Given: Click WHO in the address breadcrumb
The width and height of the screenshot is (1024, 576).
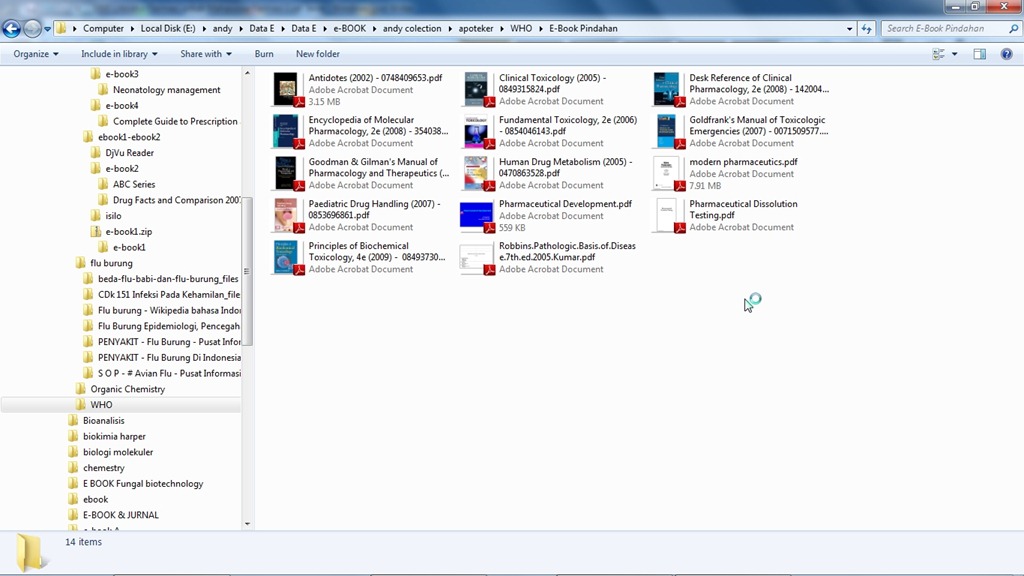Looking at the screenshot, I should click(x=520, y=29).
